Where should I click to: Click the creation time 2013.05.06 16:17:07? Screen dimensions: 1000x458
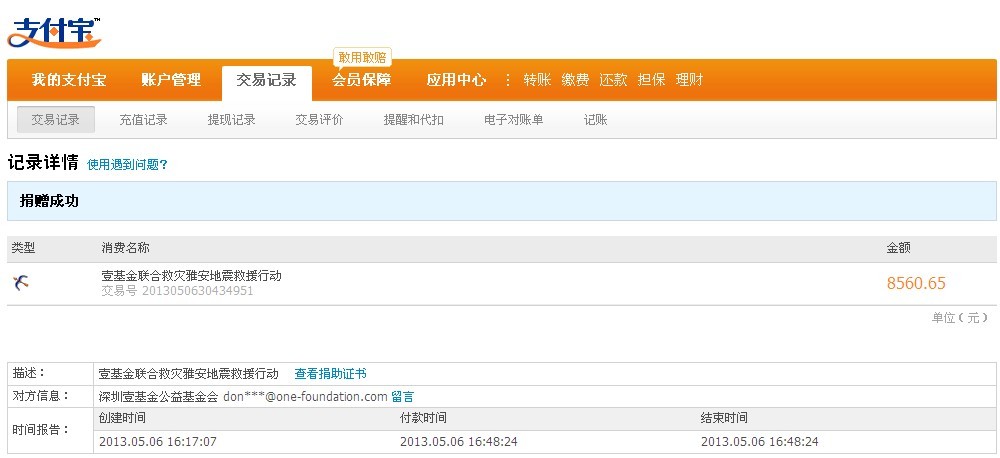pos(158,441)
